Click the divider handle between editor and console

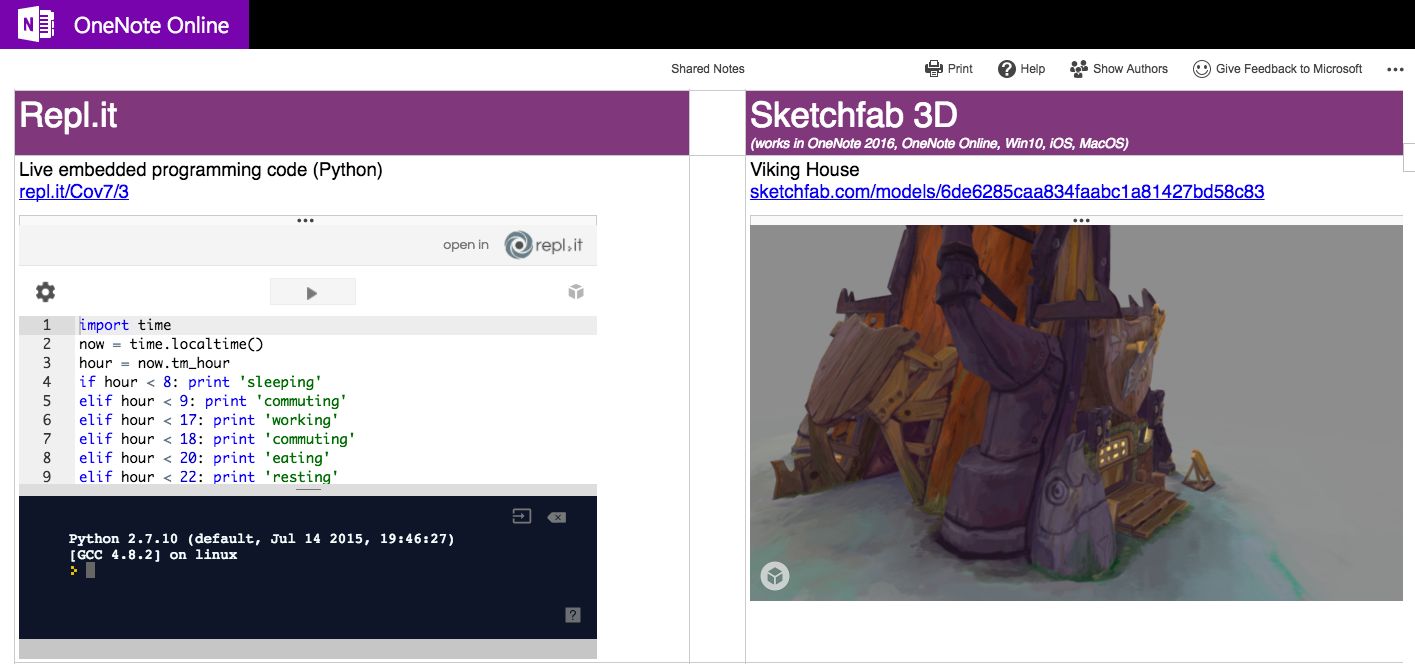pos(308,490)
